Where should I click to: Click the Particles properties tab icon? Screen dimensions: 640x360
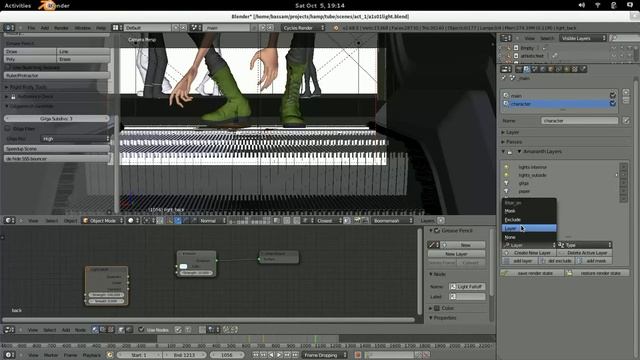(x=583, y=69)
